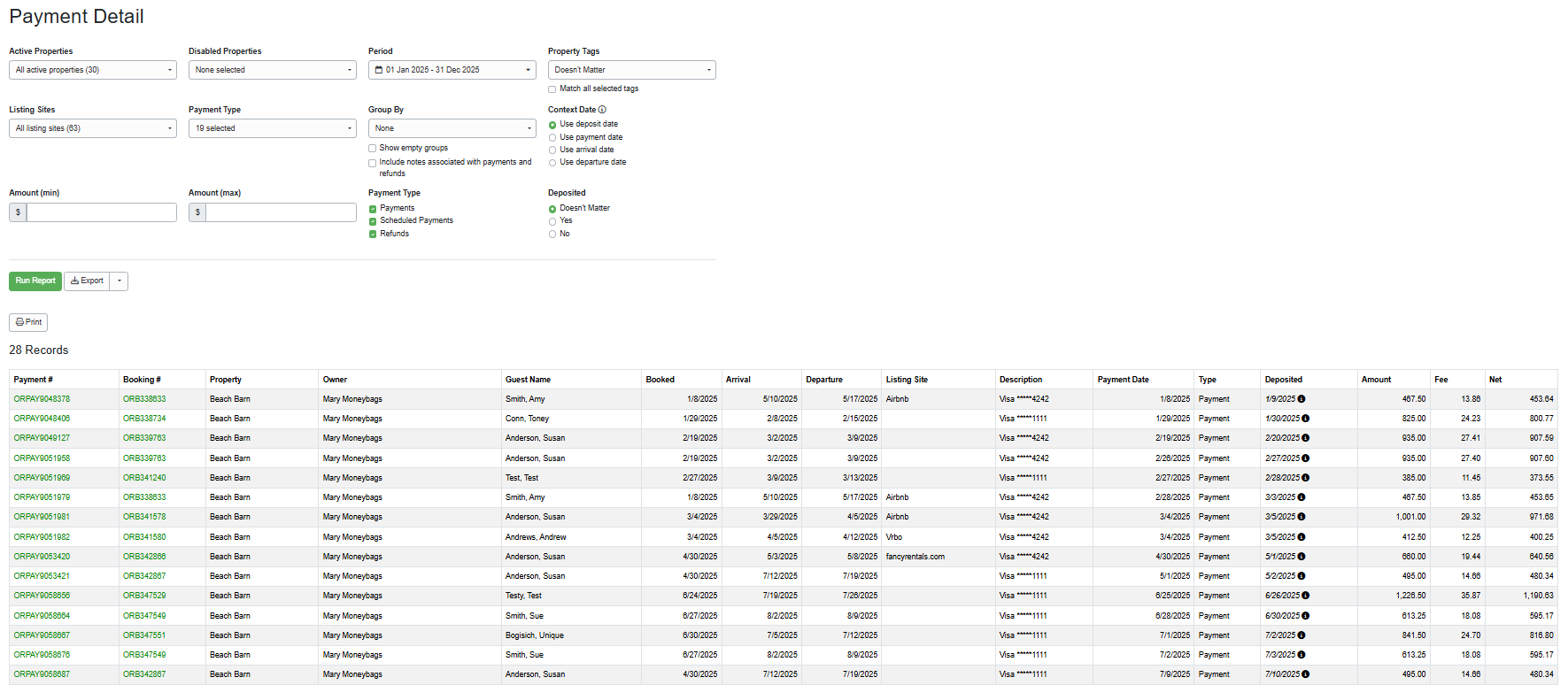This screenshot has width=1568, height=685.
Task: Click info icon beside Deposited 1/9/2025
Action: tap(1302, 399)
